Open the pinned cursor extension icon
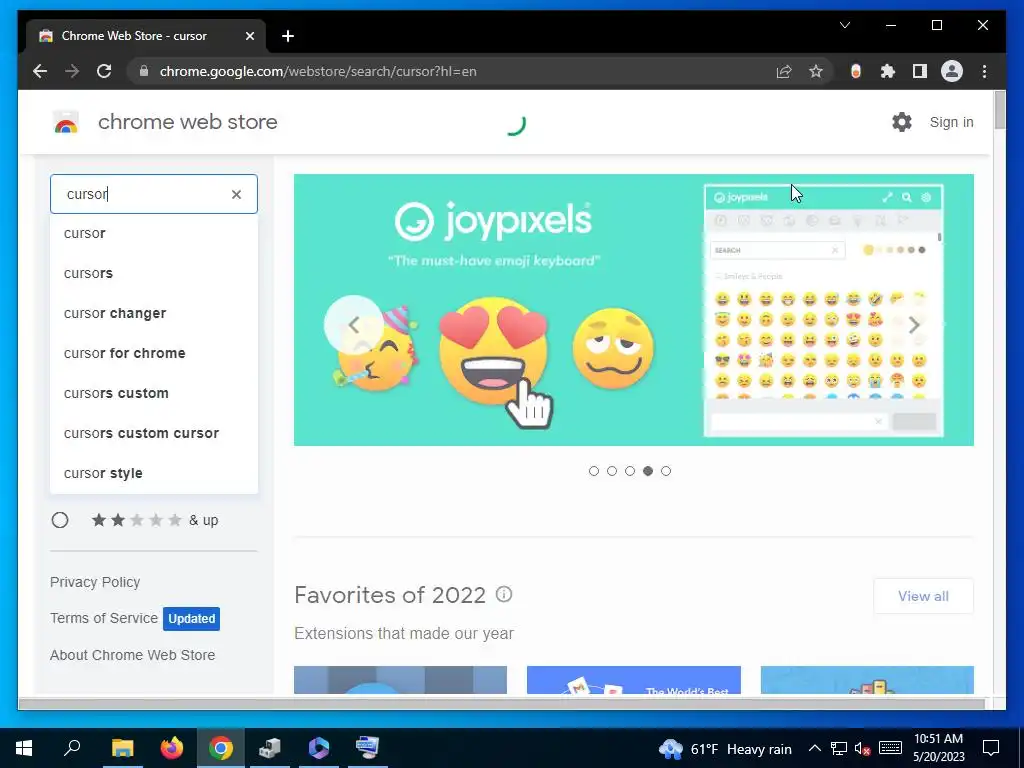The image size is (1024, 768). 856,71
